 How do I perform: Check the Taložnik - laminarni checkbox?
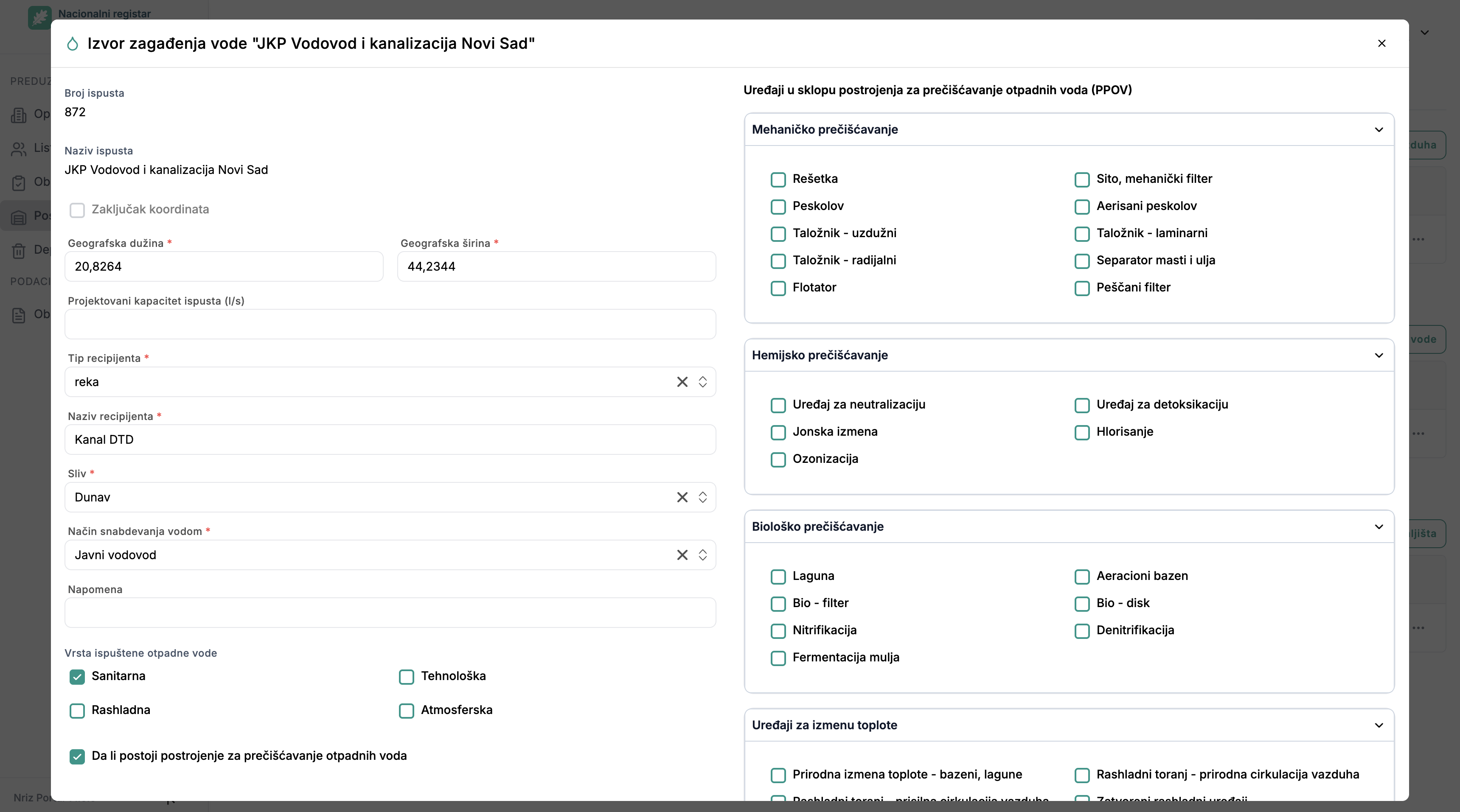coord(1082,234)
